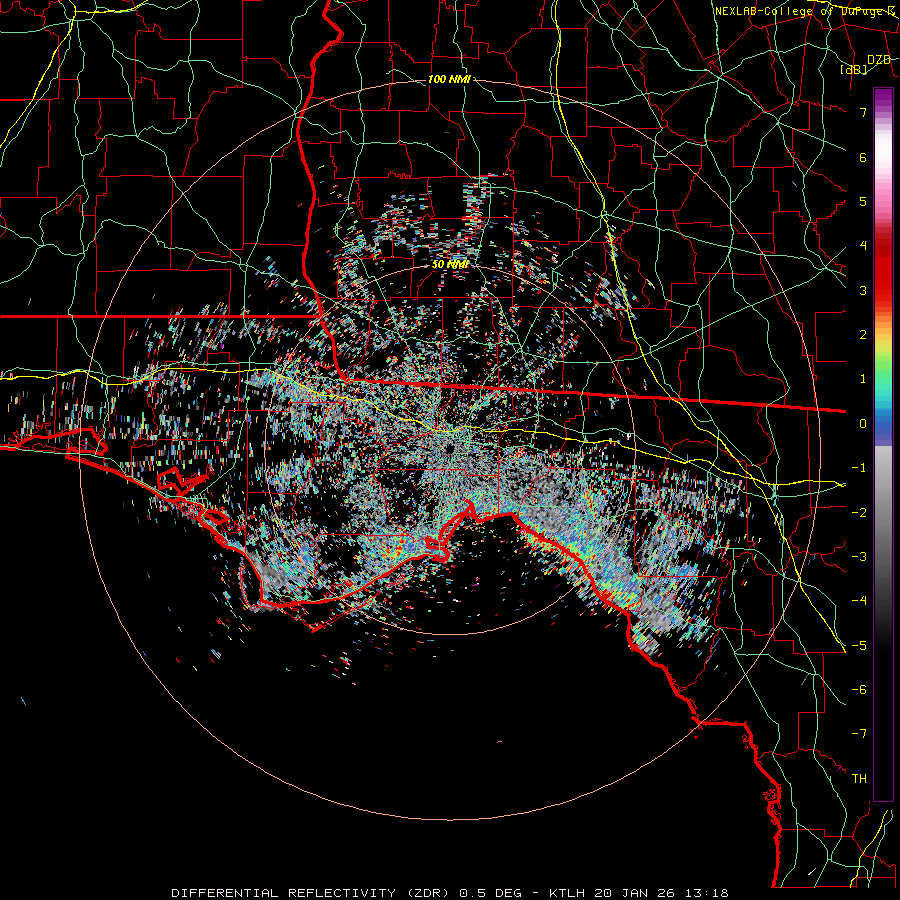Image resolution: width=900 pixels, height=900 pixels.
Task: Click the 6 value on the color scale
Action: pyautogui.click(x=863, y=157)
